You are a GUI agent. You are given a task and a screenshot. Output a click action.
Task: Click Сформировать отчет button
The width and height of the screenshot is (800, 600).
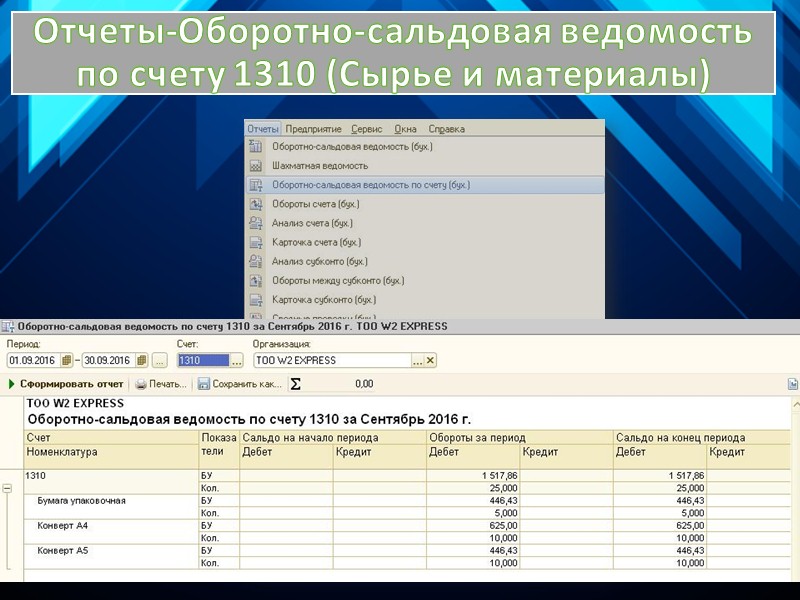pyautogui.click(x=66, y=384)
